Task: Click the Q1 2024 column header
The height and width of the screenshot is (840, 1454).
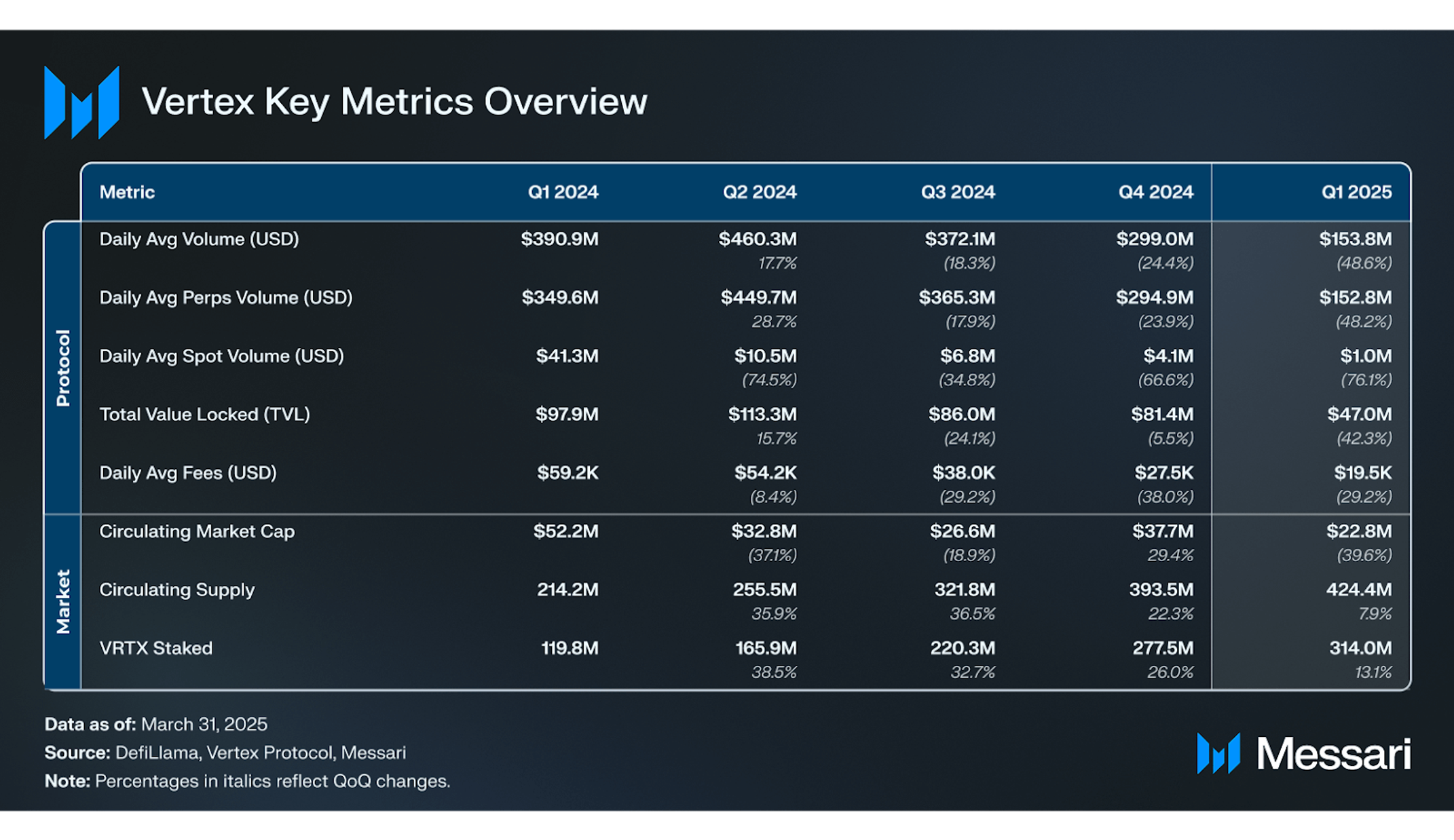Action: pos(563,192)
